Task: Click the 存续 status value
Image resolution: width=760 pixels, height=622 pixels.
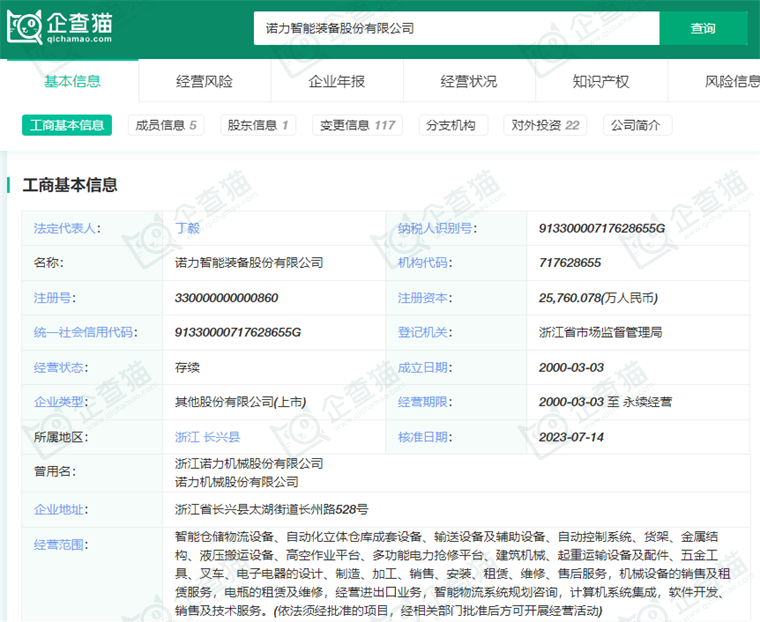Action: coord(187,367)
